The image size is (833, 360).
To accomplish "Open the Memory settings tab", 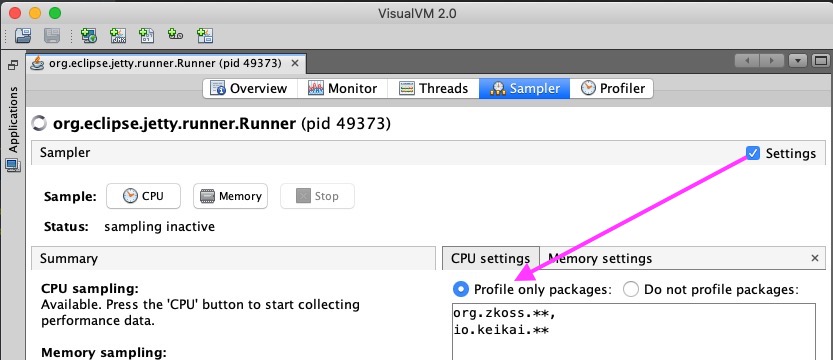I will click(600, 259).
